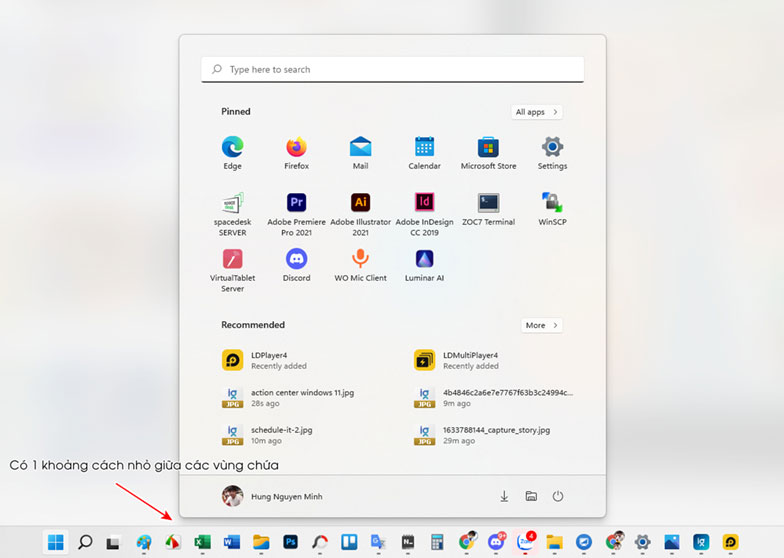Image resolution: width=784 pixels, height=558 pixels.
Task: Launch the pinned WO Mic Client
Action: click(x=360, y=266)
